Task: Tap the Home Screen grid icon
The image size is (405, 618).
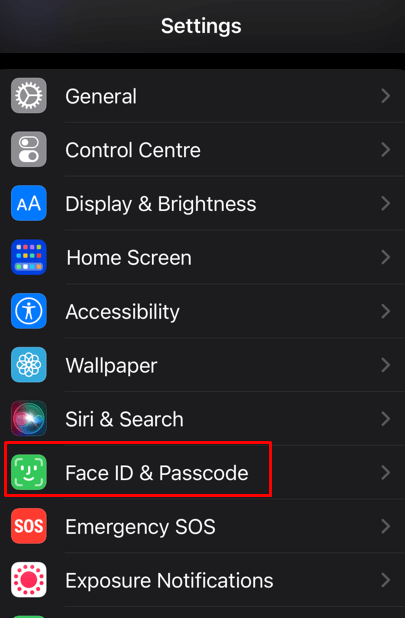Action: (29, 257)
